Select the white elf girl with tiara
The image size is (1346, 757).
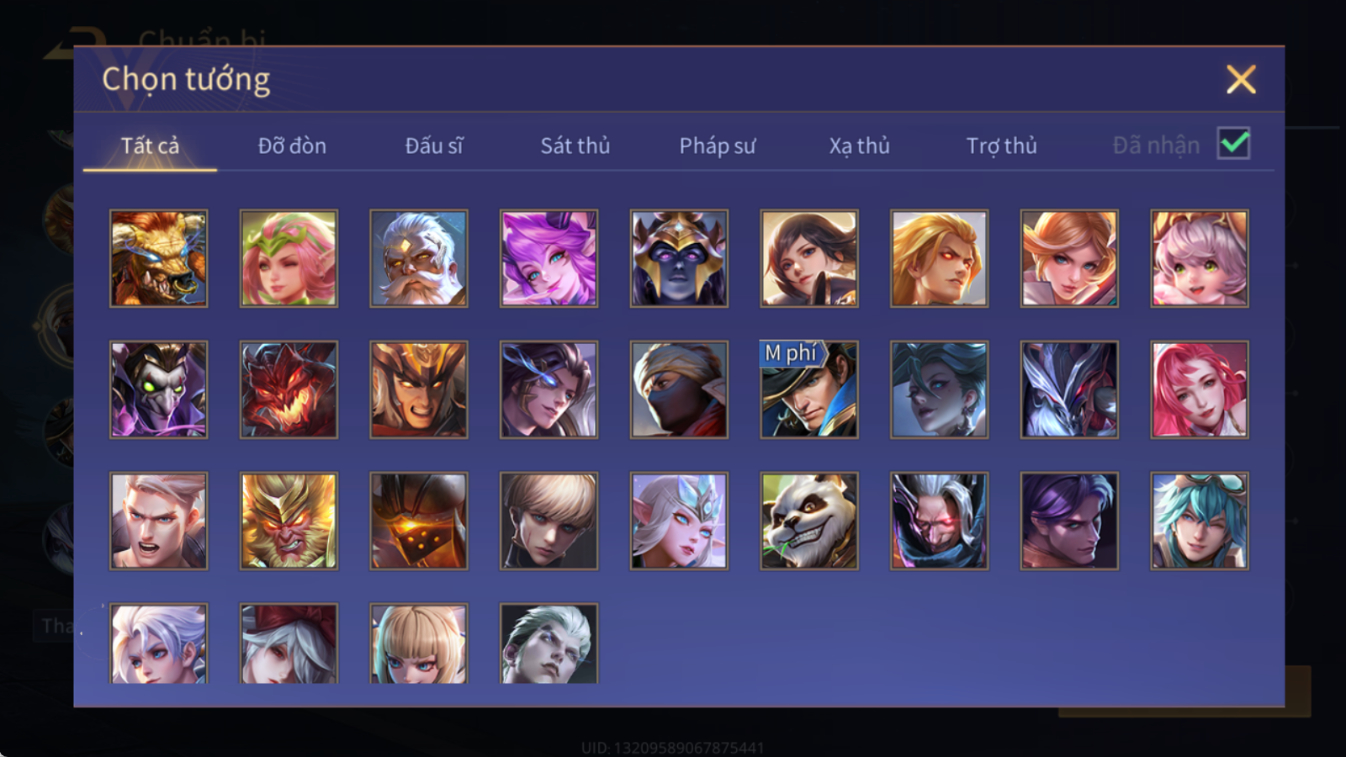(x=679, y=521)
